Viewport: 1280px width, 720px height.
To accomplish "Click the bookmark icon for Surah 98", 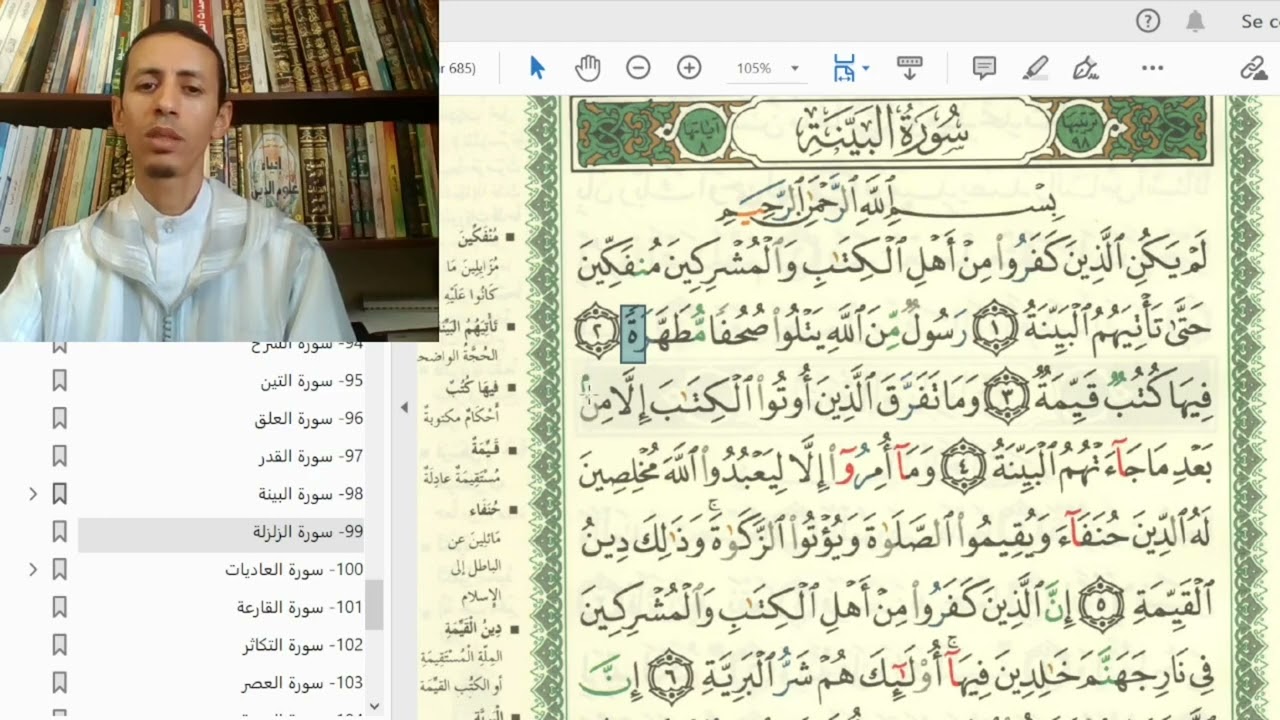I will 59,493.
